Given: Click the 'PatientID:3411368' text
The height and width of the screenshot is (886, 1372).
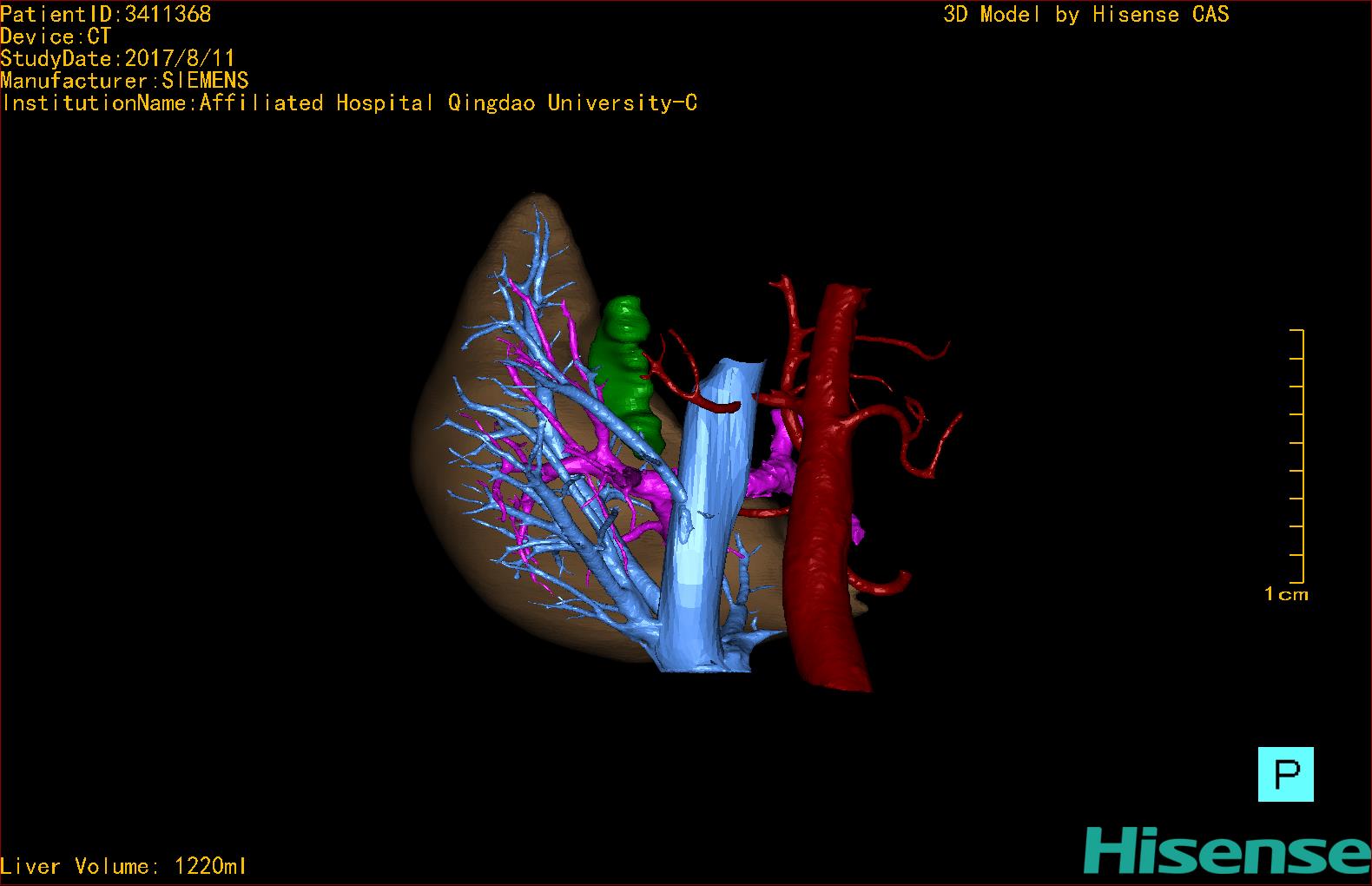Looking at the screenshot, I should 106,14.
